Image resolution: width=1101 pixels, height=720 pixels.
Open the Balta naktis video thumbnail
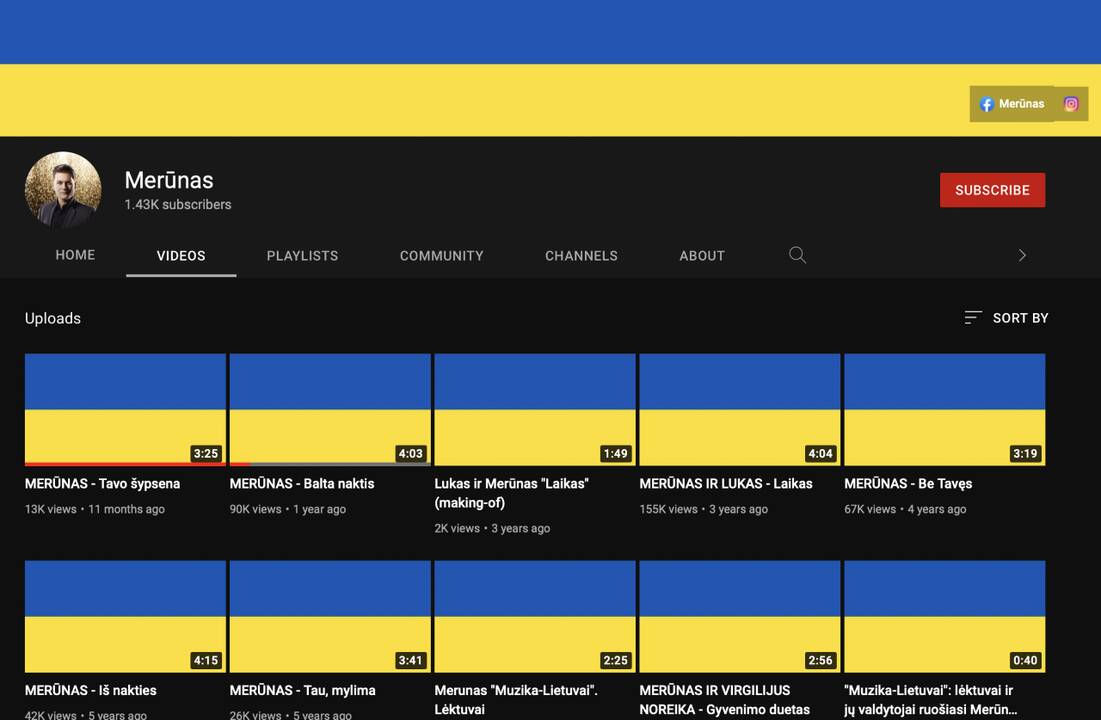click(x=330, y=410)
